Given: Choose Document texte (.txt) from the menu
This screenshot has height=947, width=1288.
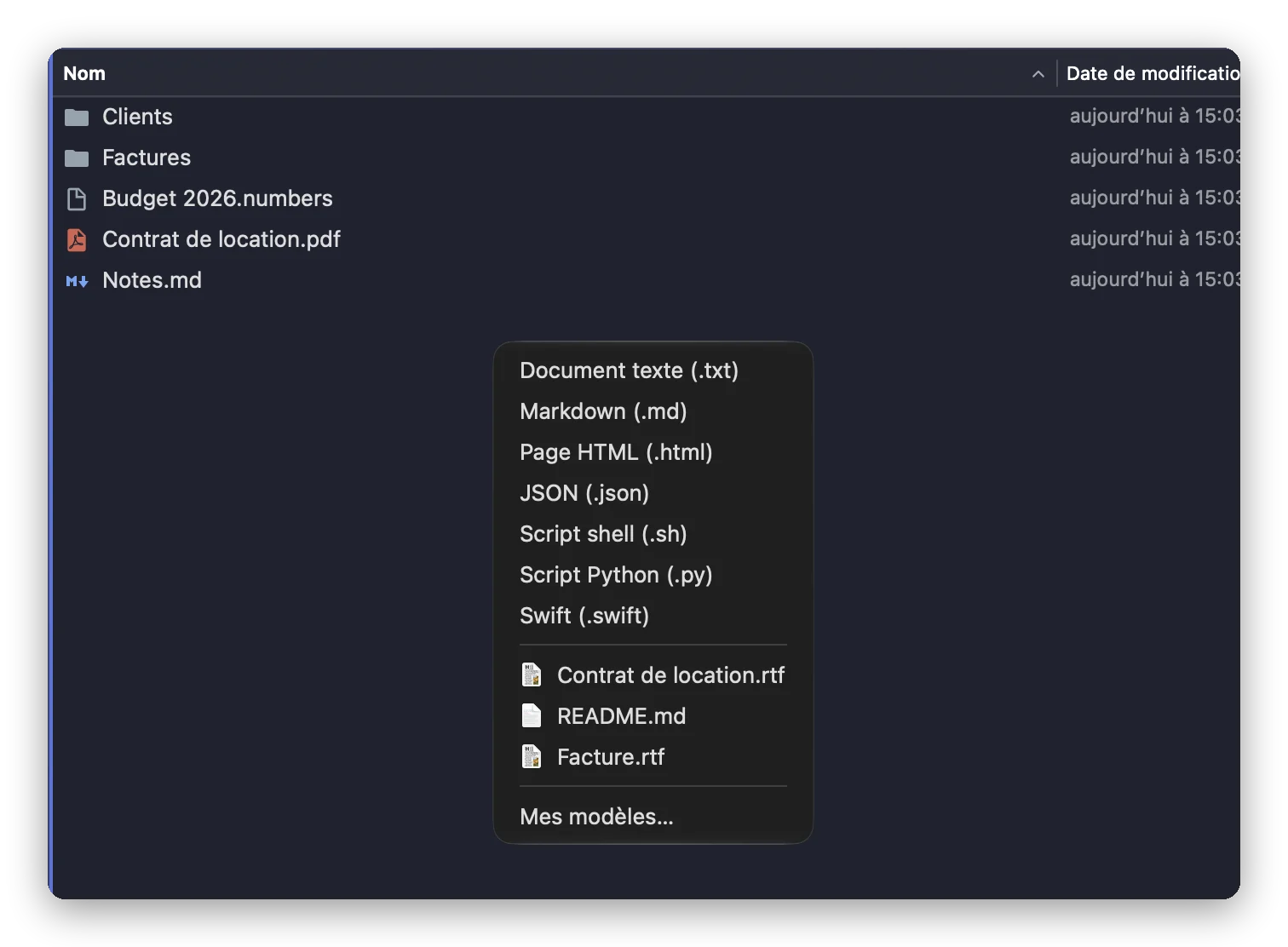Looking at the screenshot, I should coord(653,370).
